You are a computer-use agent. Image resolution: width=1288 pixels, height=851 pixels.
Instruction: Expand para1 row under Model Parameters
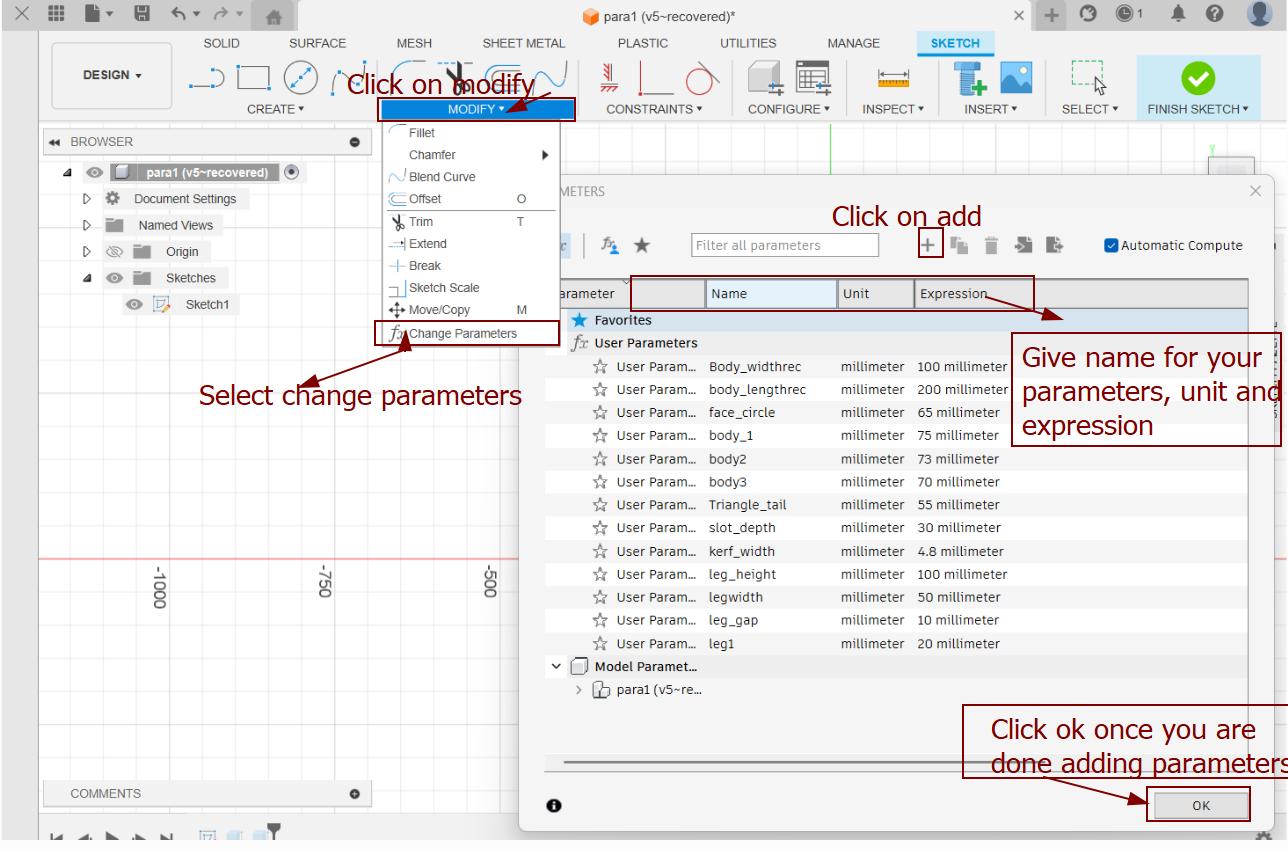pyautogui.click(x=578, y=689)
